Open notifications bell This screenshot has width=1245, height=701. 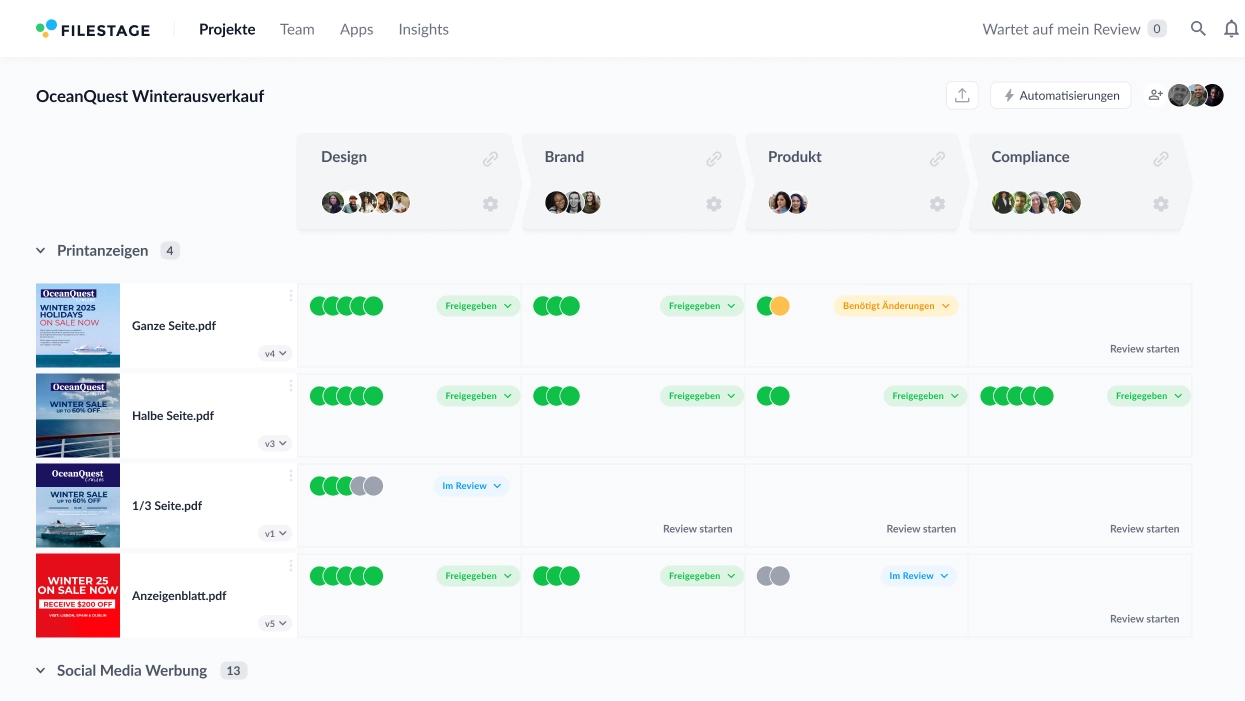tap(1231, 29)
